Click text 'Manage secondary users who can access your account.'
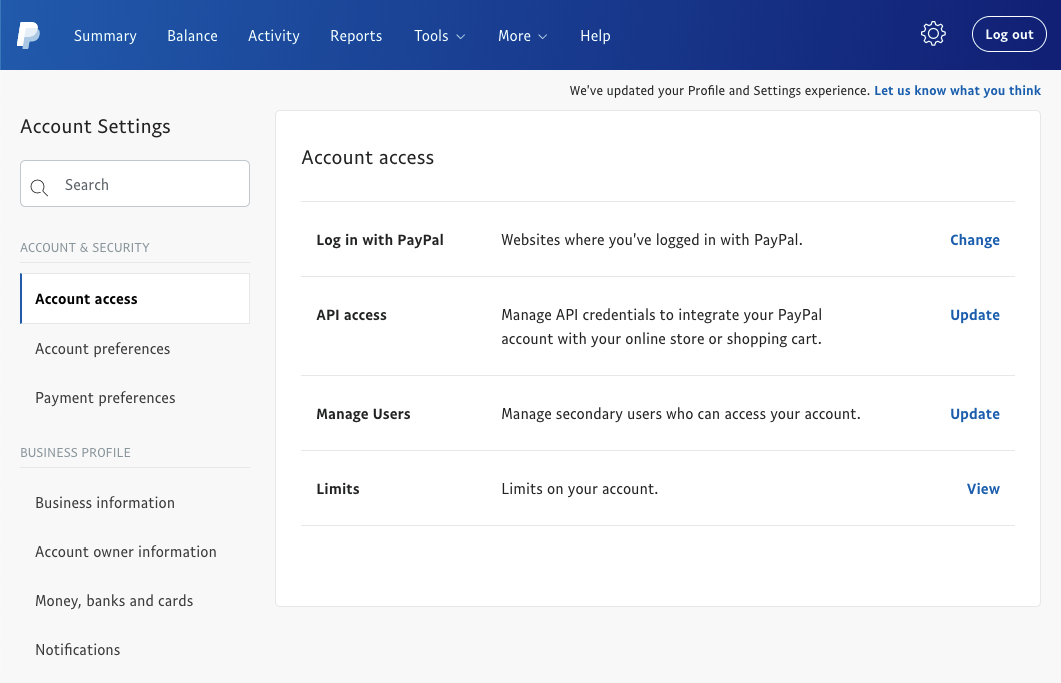Image resolution: width=1061 pixels, height=683 pixels. click(681, 414)
